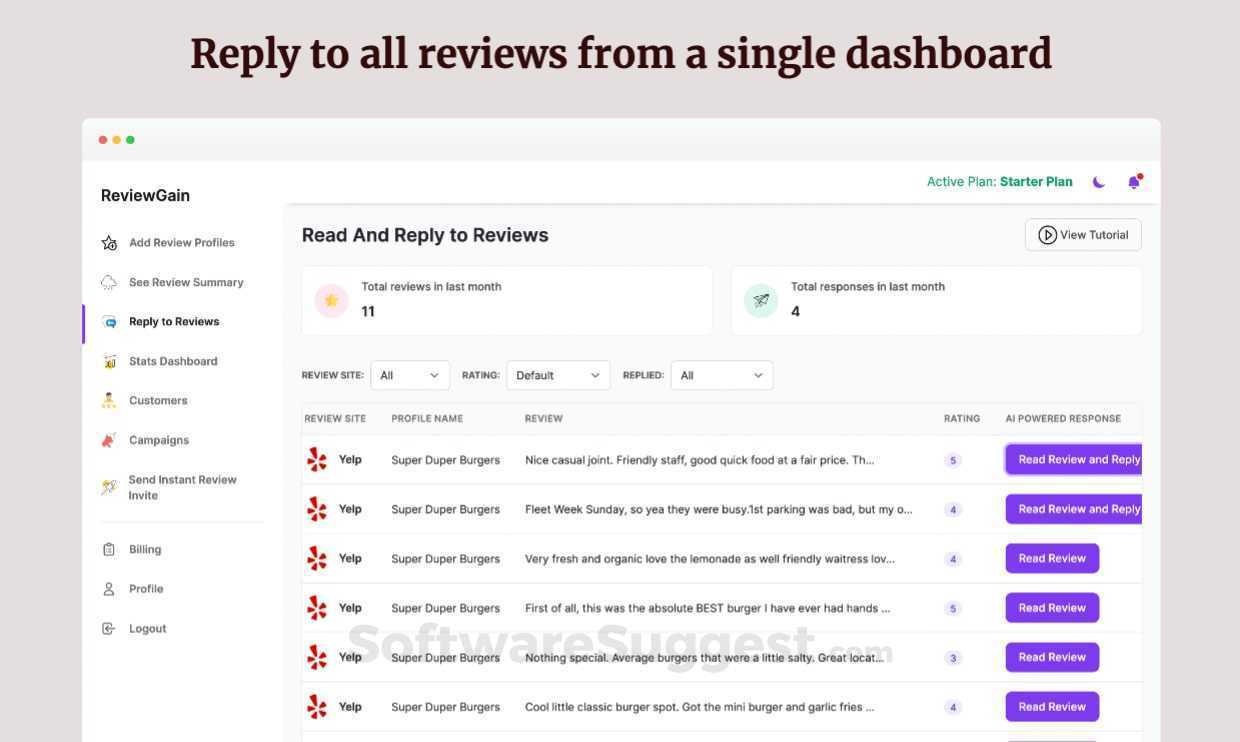Open the notifications bell icon
Viewport: 1240px width, 742px height.
coord(1133,181)
